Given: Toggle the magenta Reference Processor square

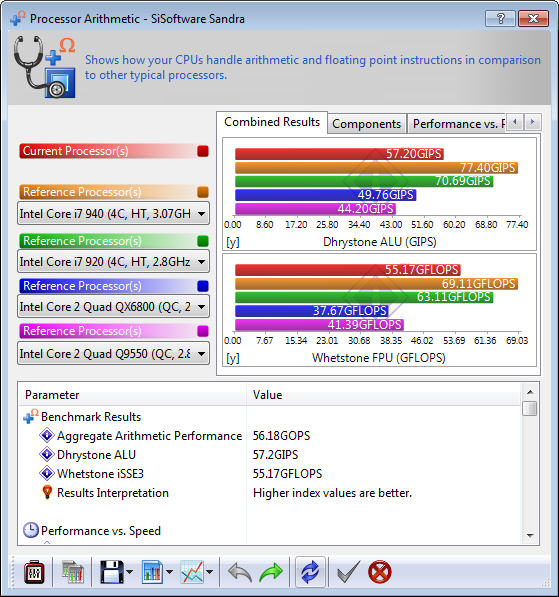Looking at the screenshot, I should pyautogui.click(x=203, y=331).
